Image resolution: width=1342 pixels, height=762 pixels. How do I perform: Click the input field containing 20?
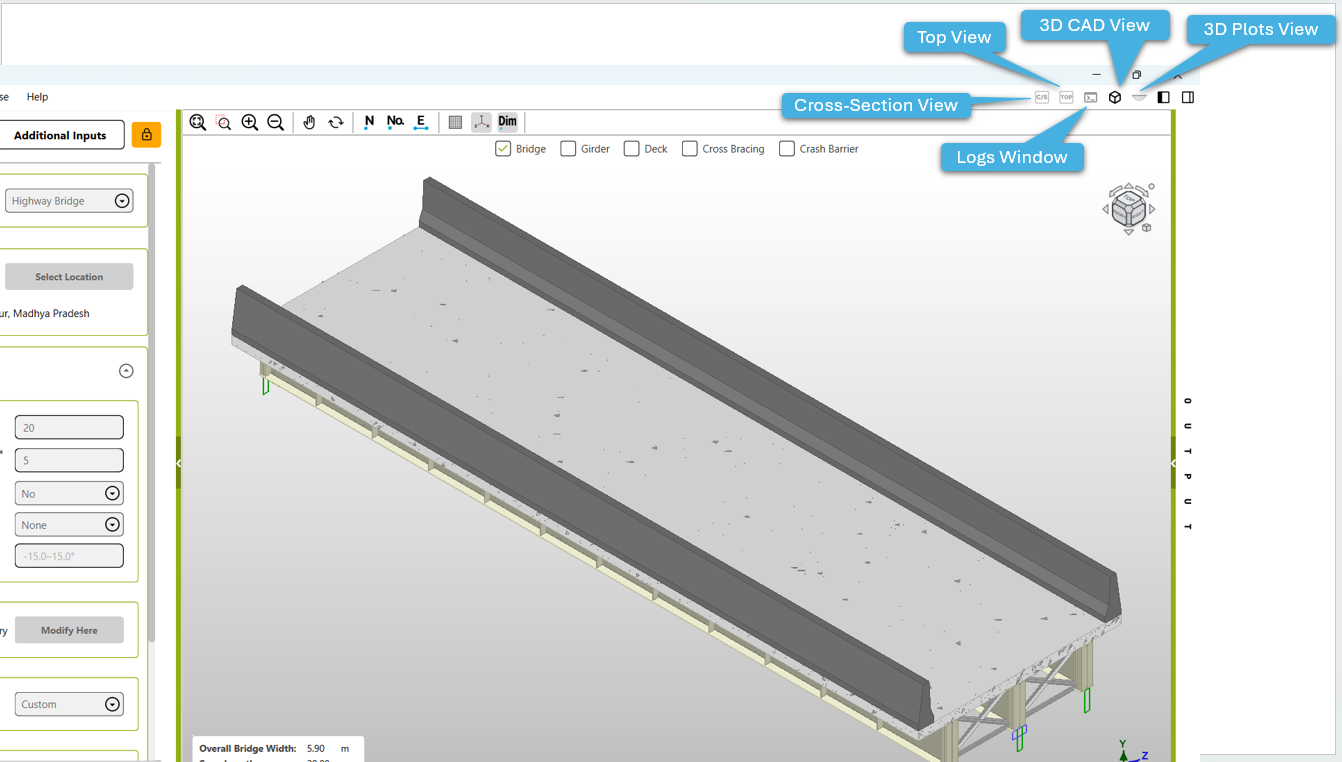(x=69, y=428)
